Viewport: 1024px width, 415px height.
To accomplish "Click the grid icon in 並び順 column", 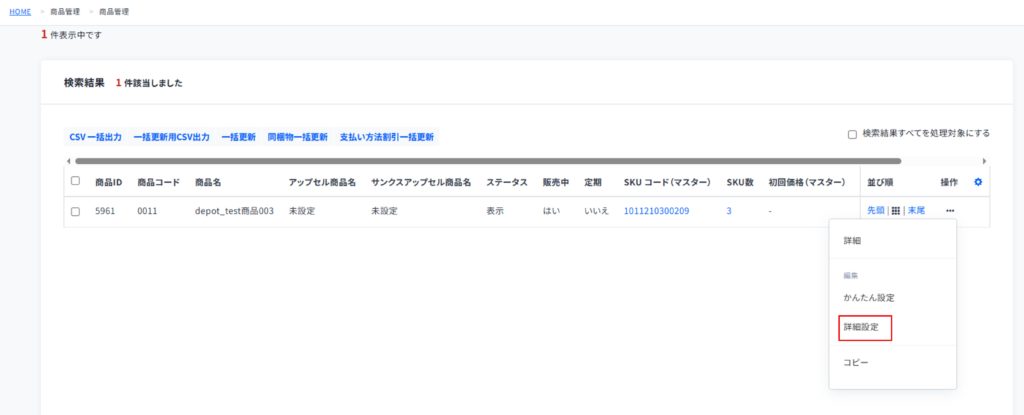I will click(x=896, y=211).
